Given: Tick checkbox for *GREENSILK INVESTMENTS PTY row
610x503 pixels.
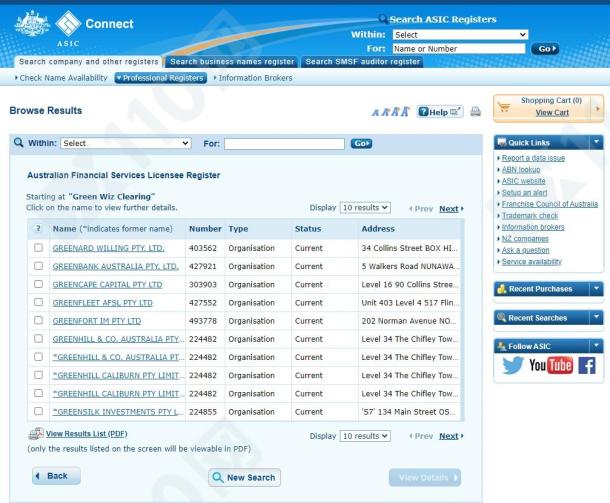Looking at the screenshot, I should (x=38, y=411).
